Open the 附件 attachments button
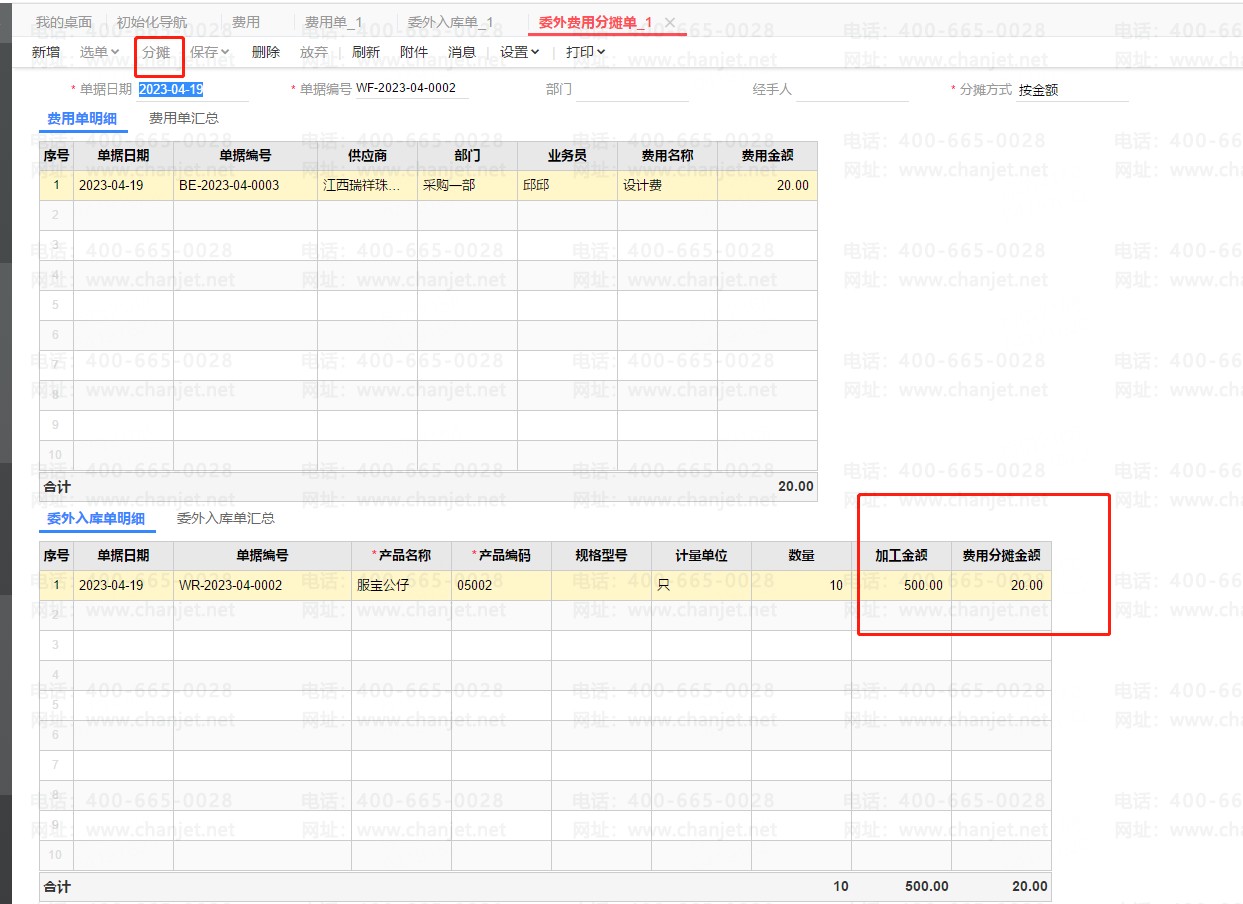The height and width of the screenshot is (904, 1243). pyautogui.click(x=413, y=52)
